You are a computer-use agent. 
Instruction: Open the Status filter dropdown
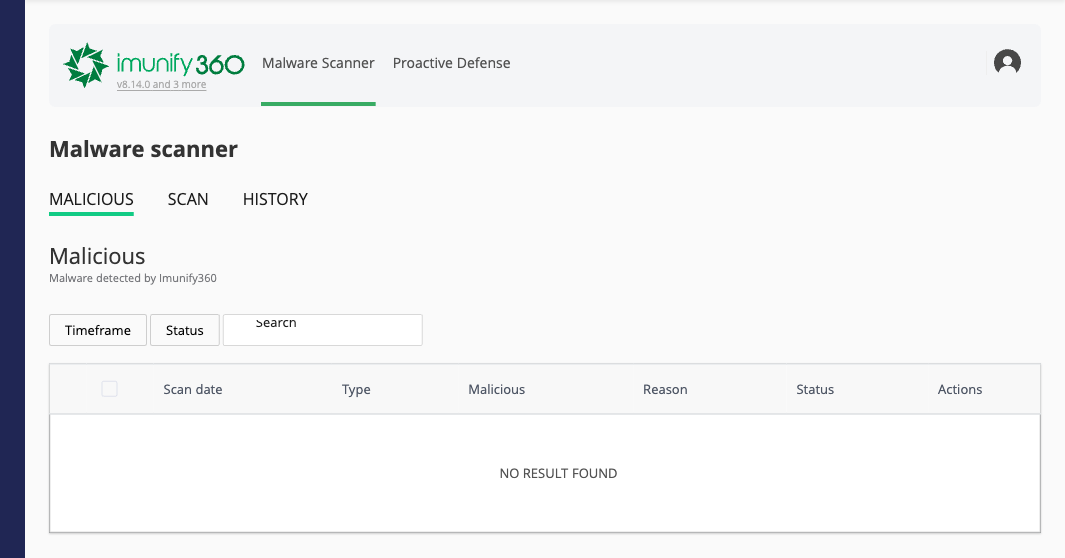[185, 330]
